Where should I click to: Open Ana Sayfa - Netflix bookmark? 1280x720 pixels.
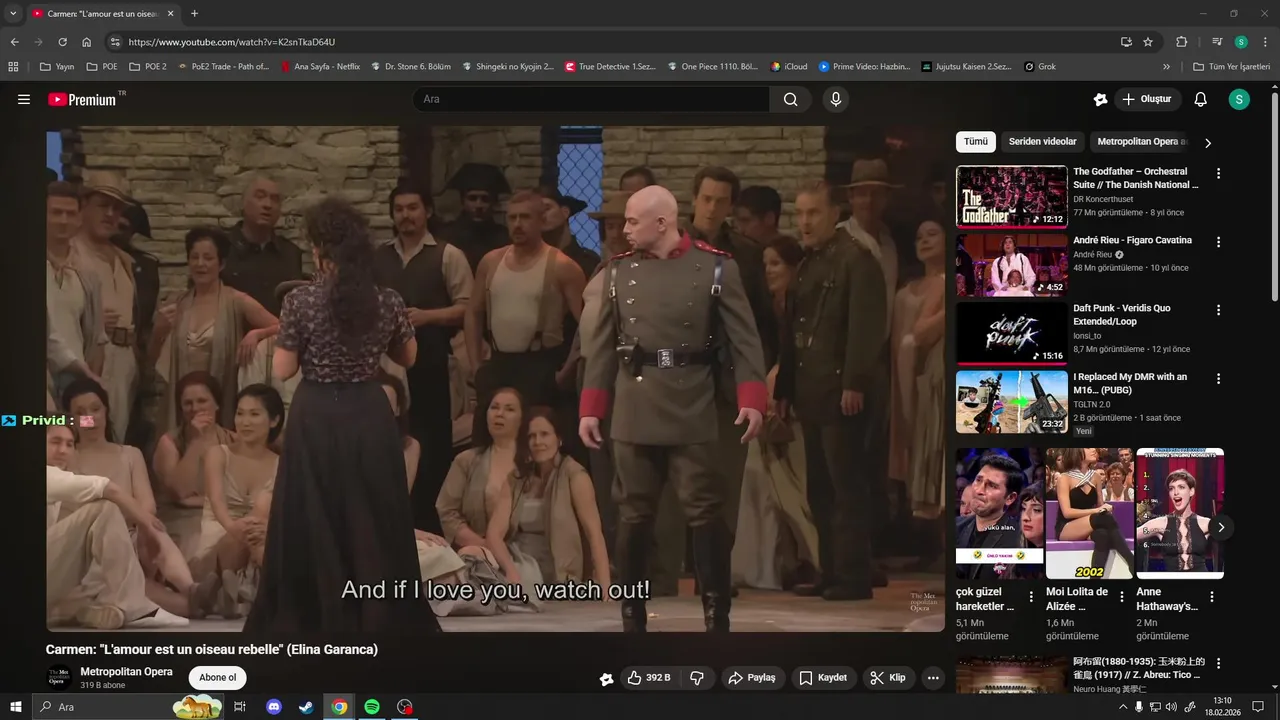tap(320, 67)
